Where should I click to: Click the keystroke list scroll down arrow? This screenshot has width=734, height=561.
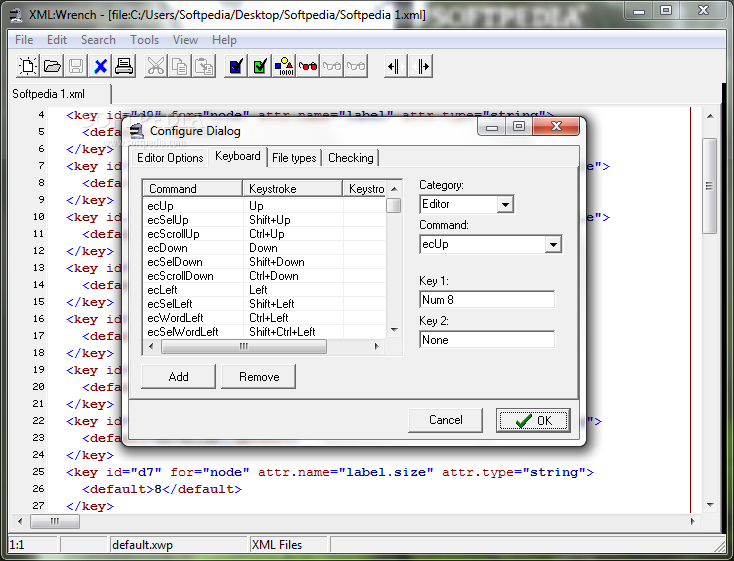(x=394, y=330)
